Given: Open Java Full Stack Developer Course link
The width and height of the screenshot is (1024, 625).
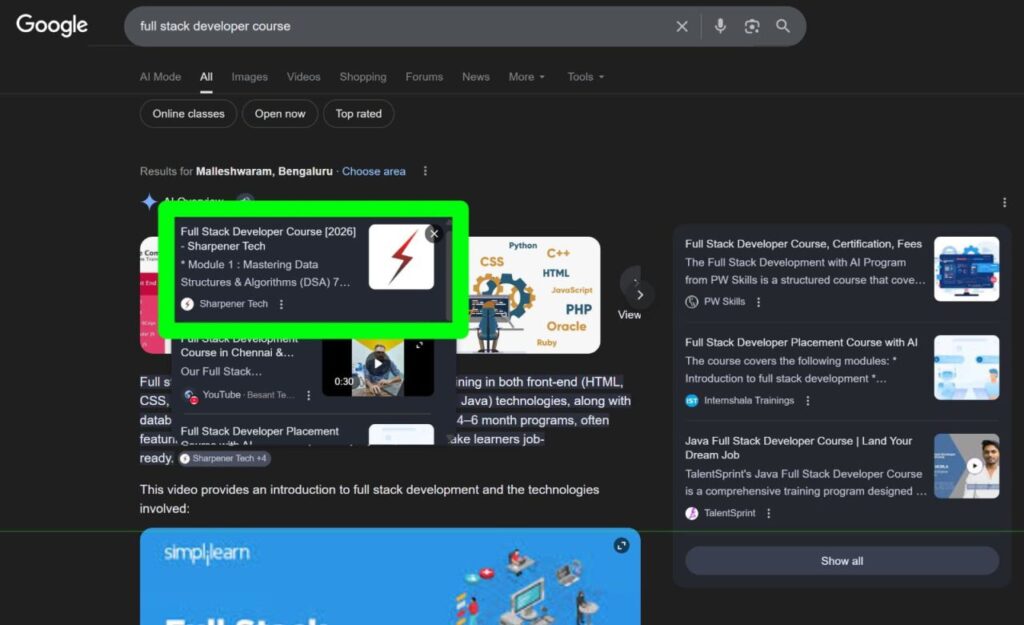Looking at the screenshot, I should click(x=799, y=447).
